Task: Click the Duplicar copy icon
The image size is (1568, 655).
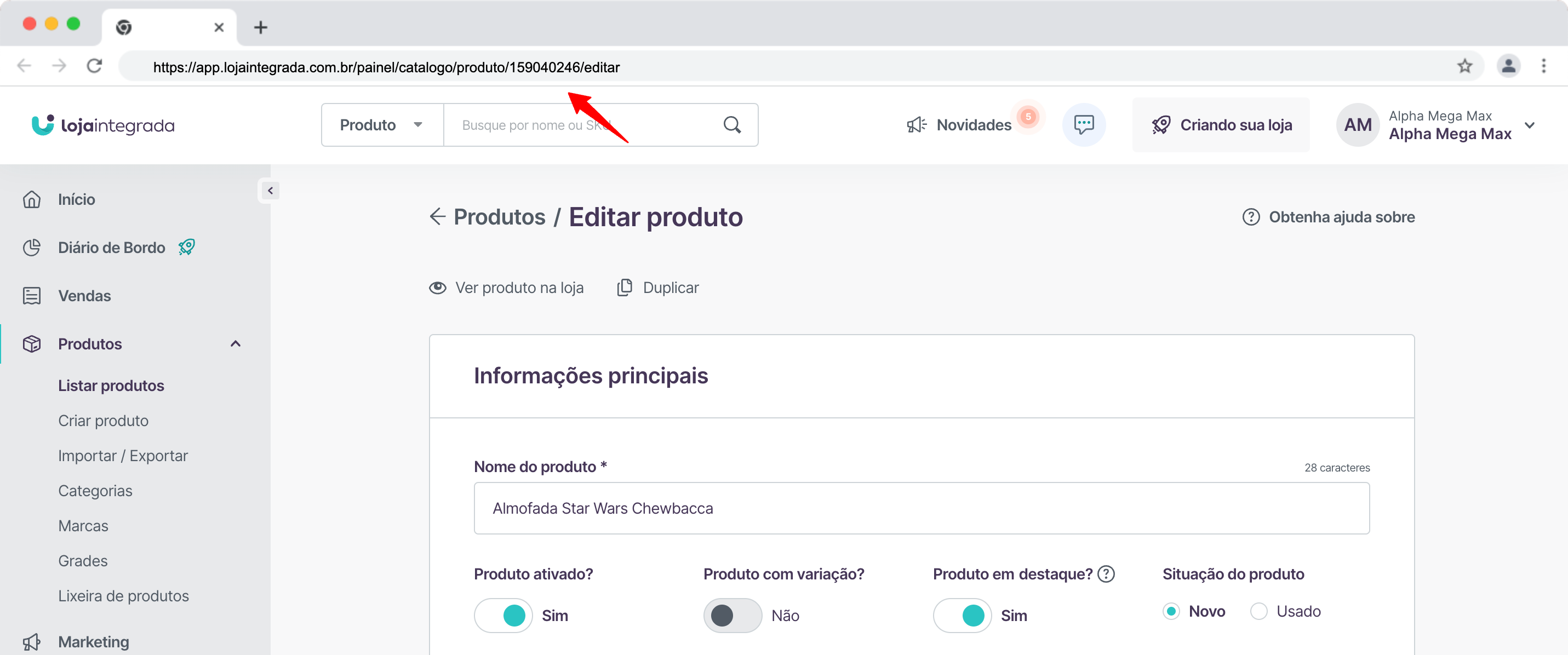Action: pyautogui.click(x=625, y=288)
